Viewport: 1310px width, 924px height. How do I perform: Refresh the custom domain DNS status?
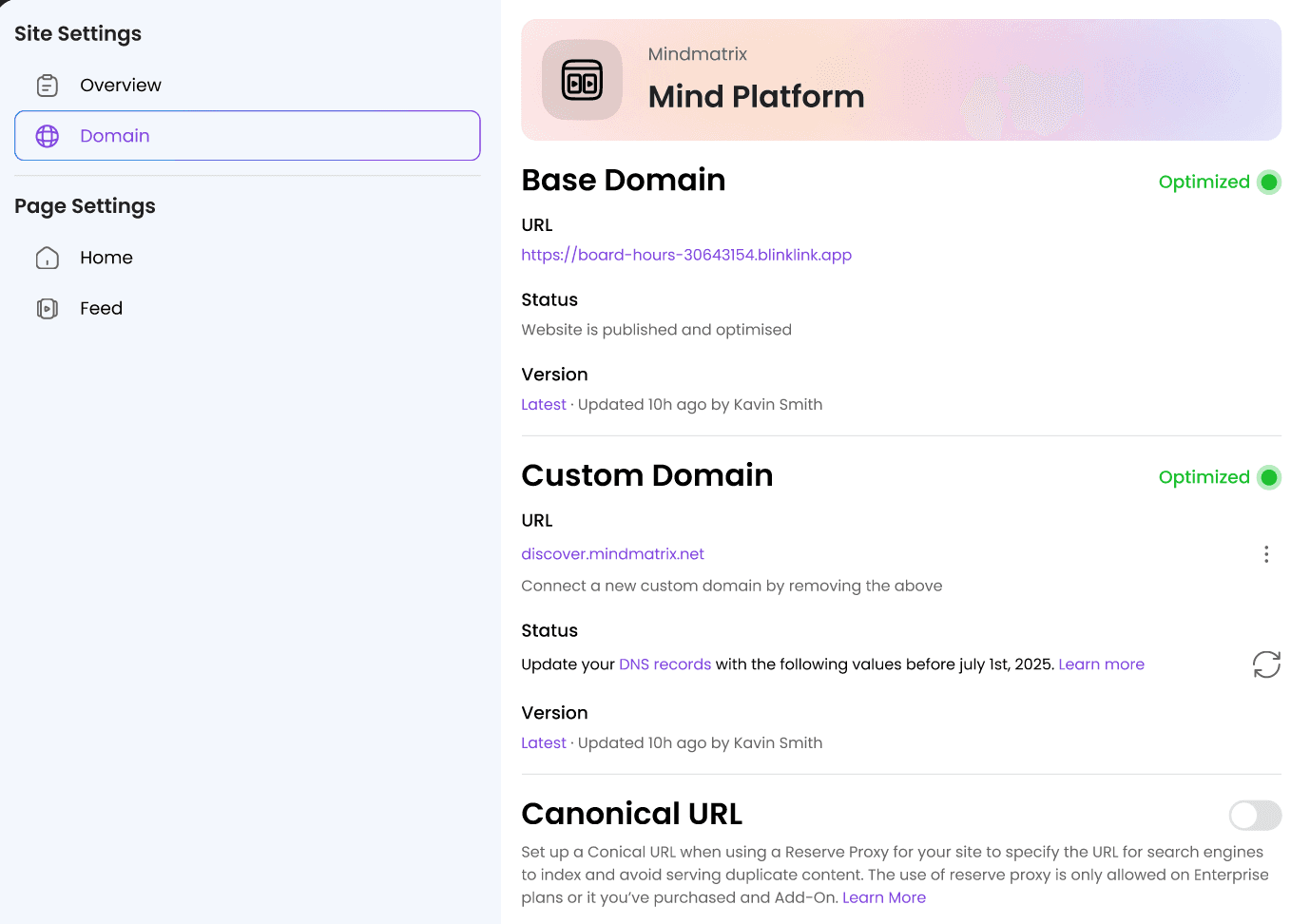pos(1266,664)
